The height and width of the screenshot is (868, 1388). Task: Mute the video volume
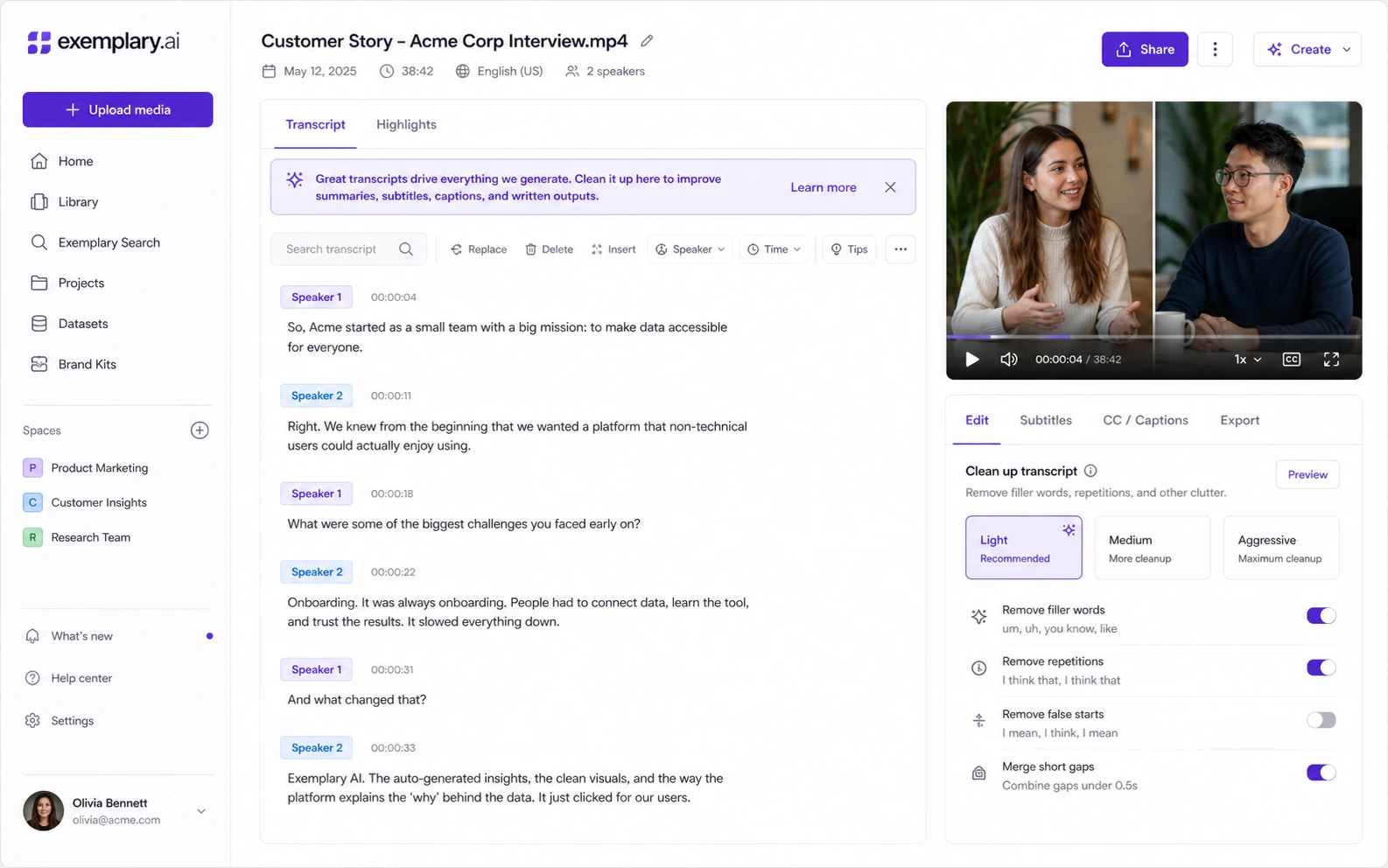point(1009,360)
